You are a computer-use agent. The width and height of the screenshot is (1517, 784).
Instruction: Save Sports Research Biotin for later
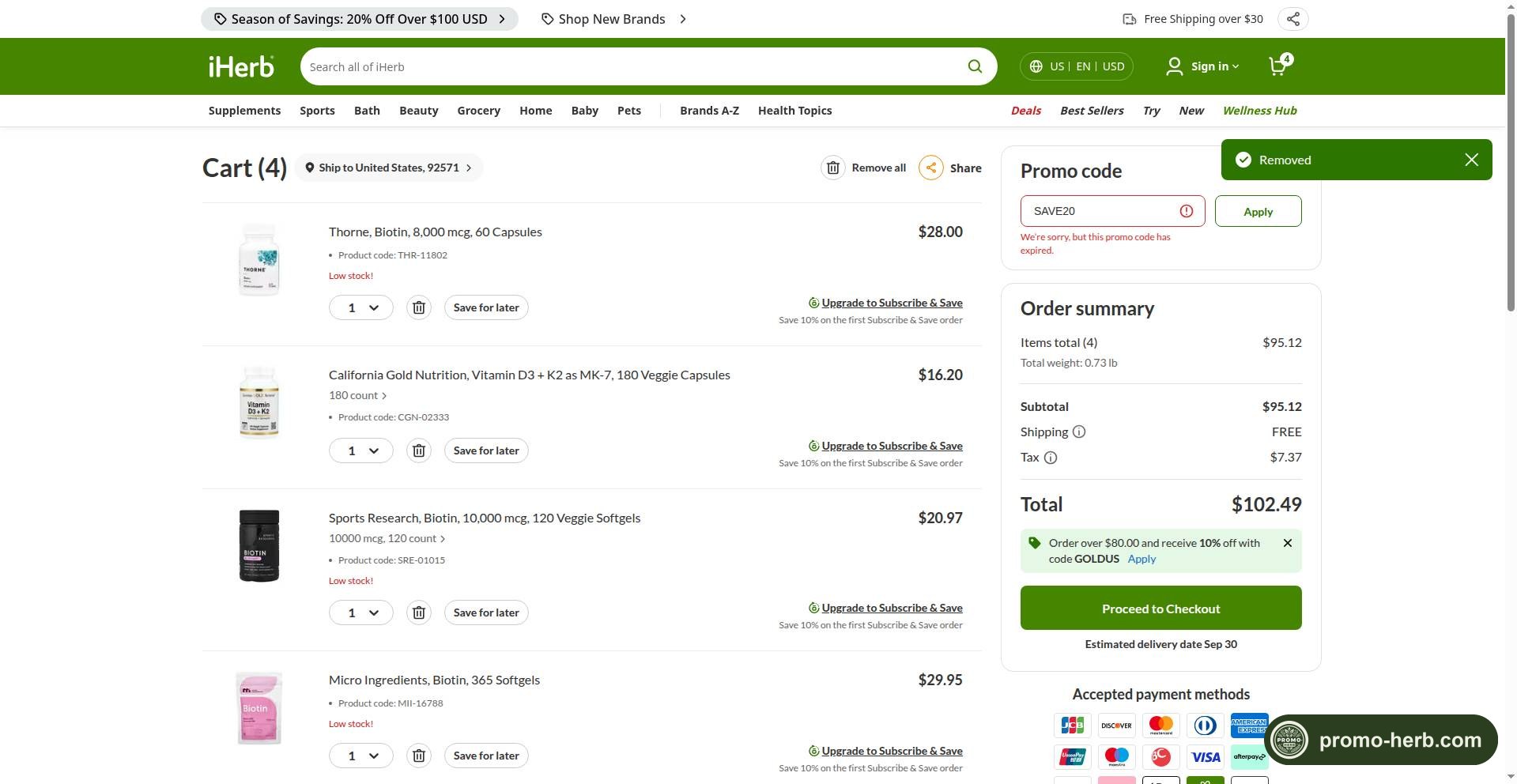click(x=486, y=612)
